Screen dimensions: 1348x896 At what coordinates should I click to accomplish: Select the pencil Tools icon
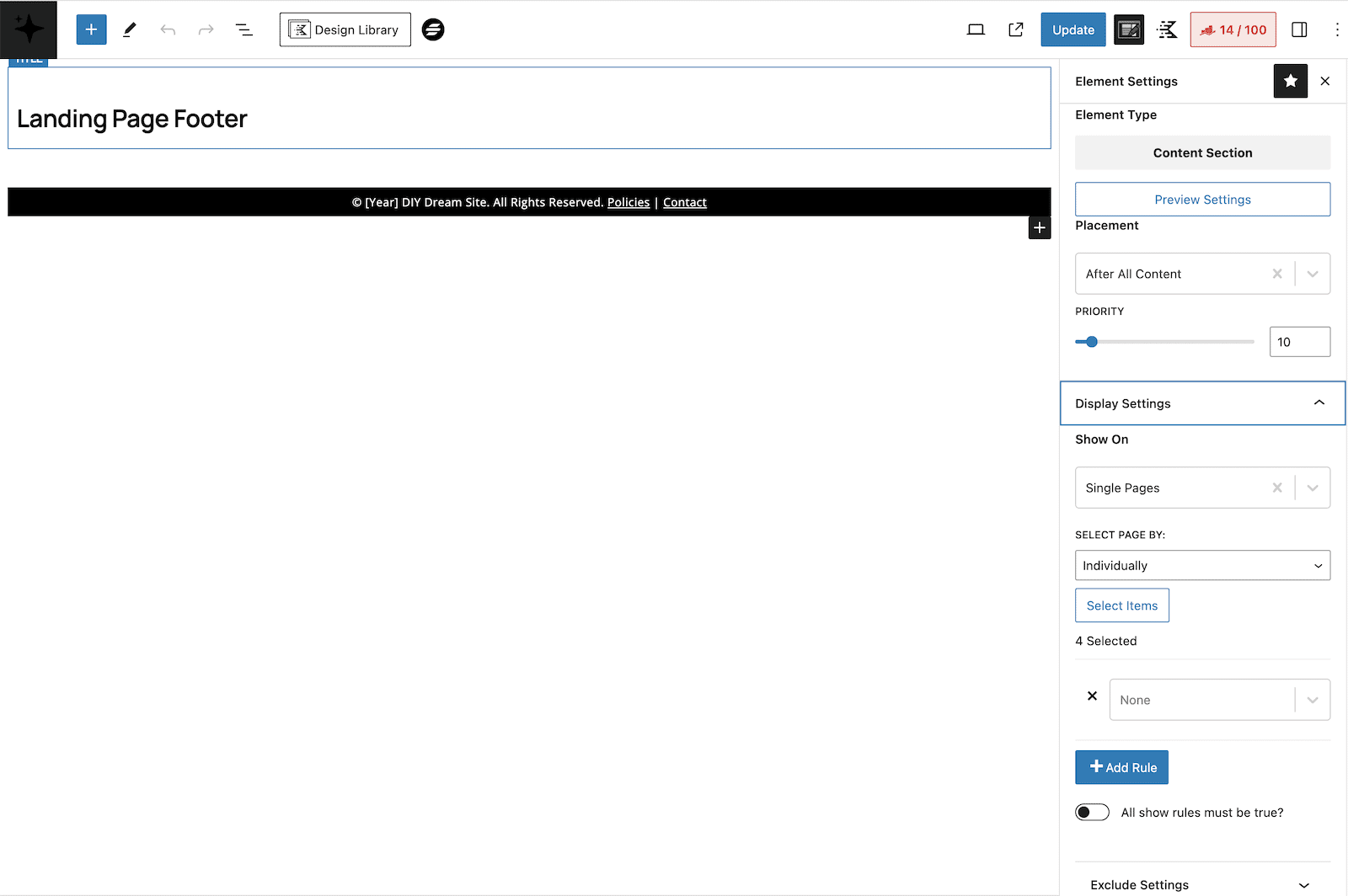pyautogui.click(x=130, y=29)
